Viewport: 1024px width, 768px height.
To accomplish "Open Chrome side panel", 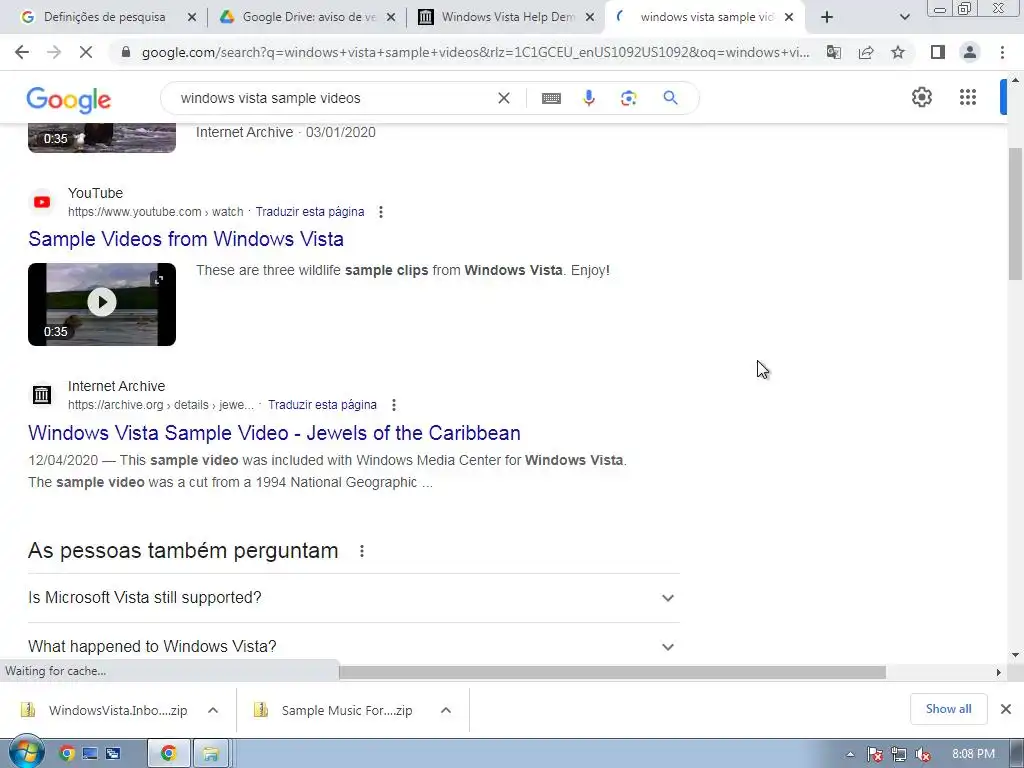I will (x=938, y=52).
